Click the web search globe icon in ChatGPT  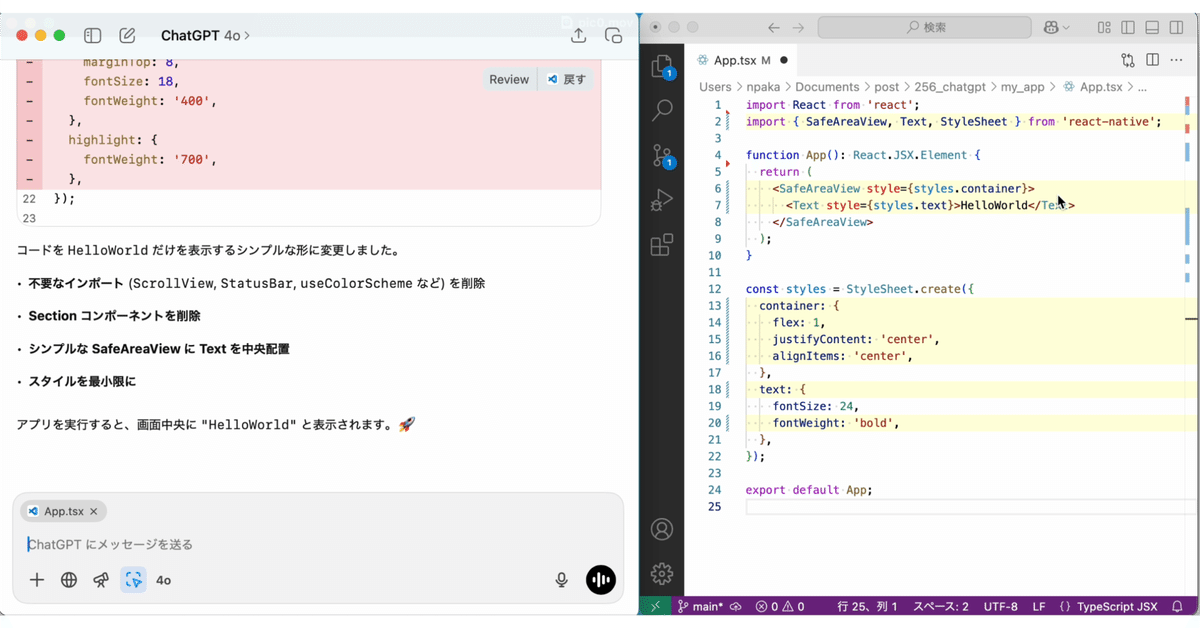click(x=68, y=580)
